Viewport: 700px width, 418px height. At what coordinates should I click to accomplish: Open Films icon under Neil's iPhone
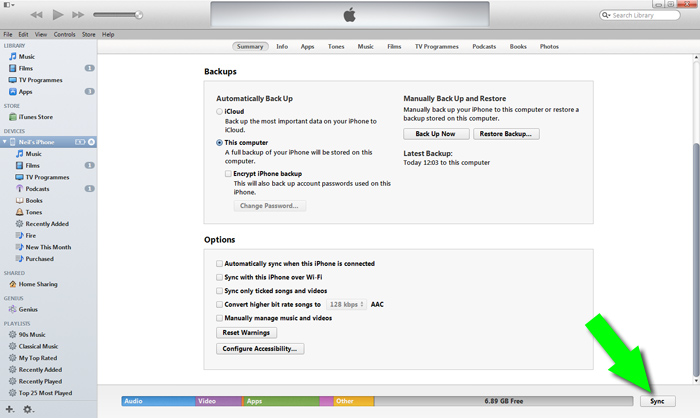coord(20,165)
